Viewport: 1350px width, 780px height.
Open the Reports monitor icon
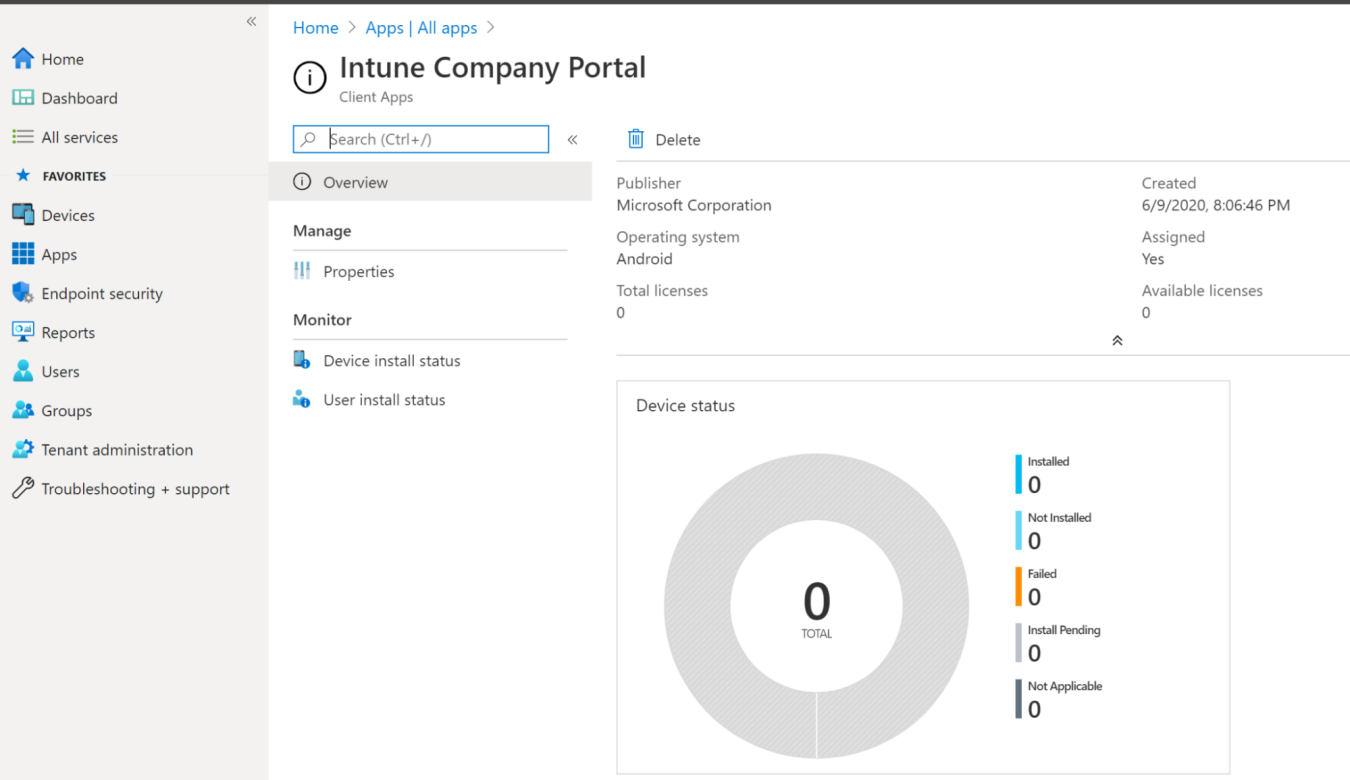[23, 332]
